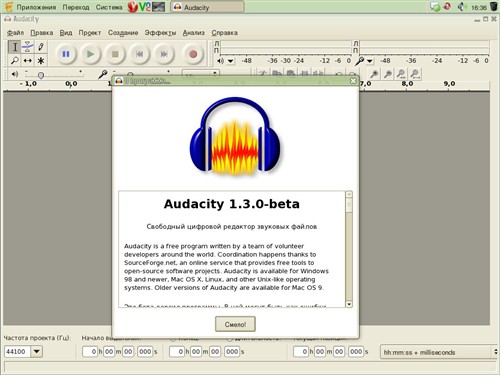
Task: Select the Draw pencil tool
Action: pos(41,47)
